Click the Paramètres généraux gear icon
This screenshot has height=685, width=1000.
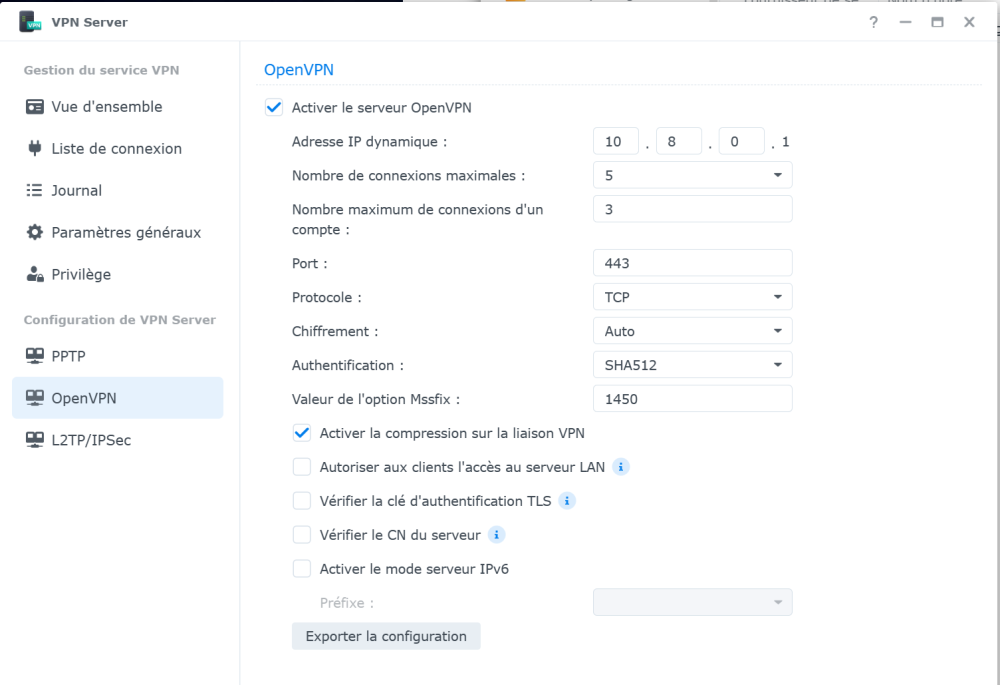[35, 233]
